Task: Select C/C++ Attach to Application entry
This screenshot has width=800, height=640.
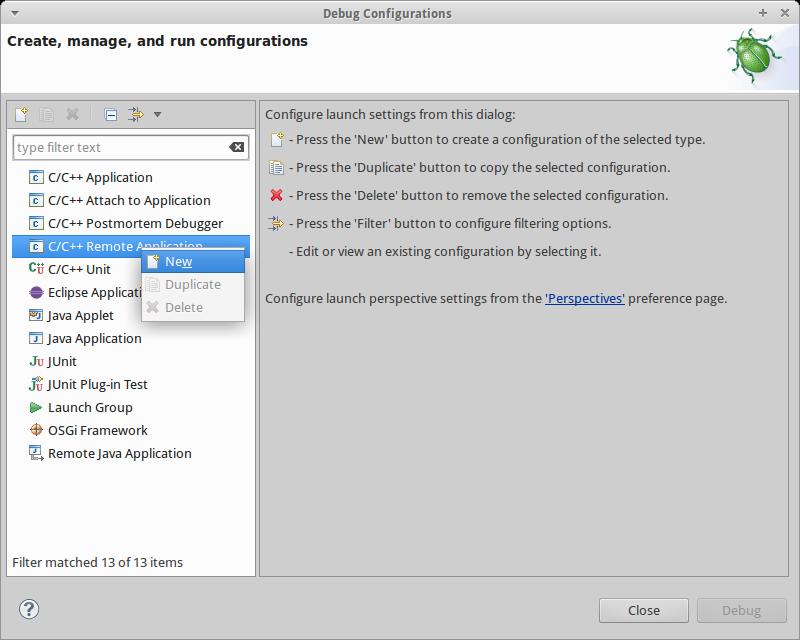Action: 131,201
